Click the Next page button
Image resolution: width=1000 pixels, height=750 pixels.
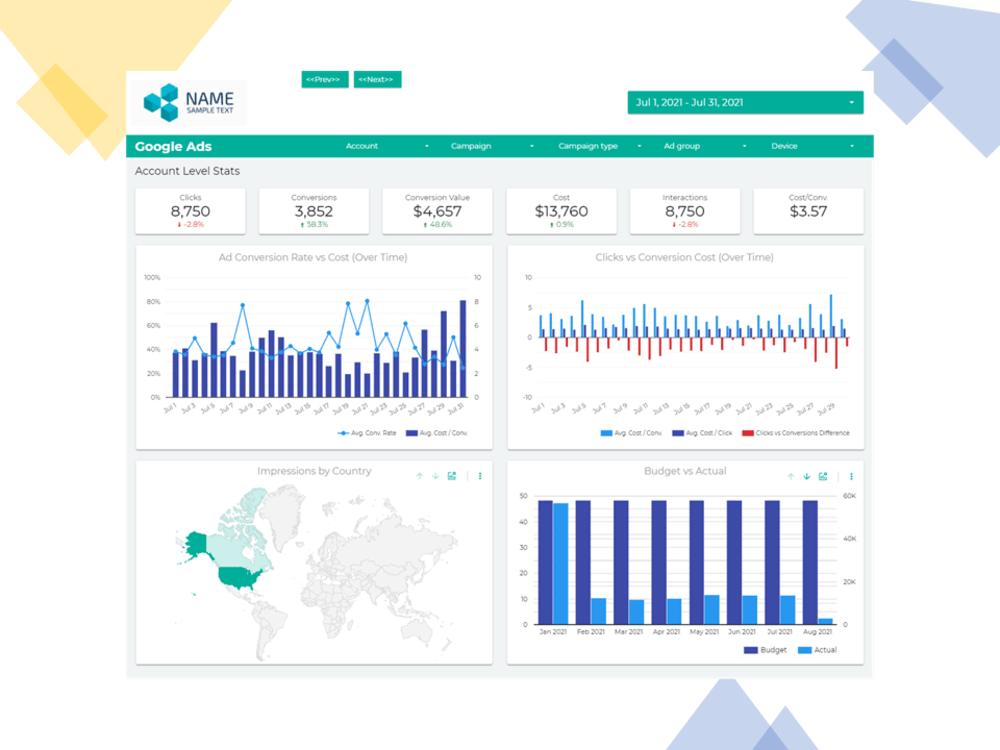(377, 78)
